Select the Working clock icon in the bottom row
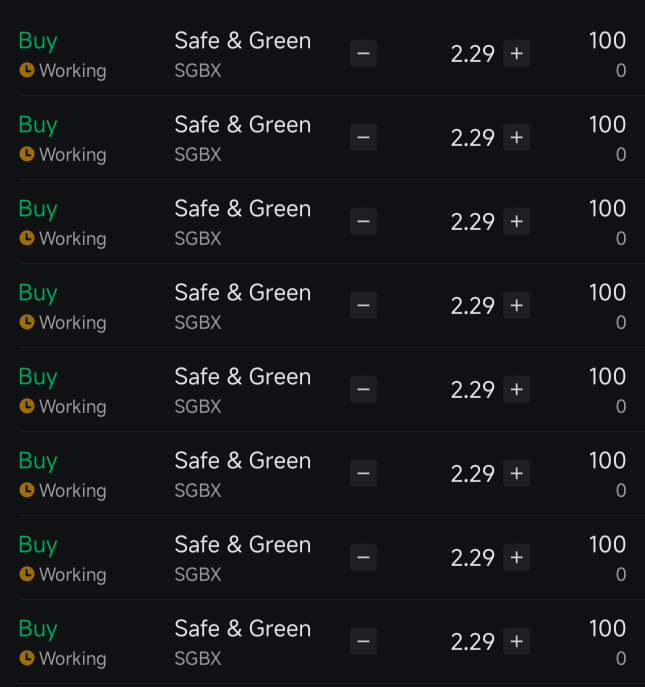 27,659
